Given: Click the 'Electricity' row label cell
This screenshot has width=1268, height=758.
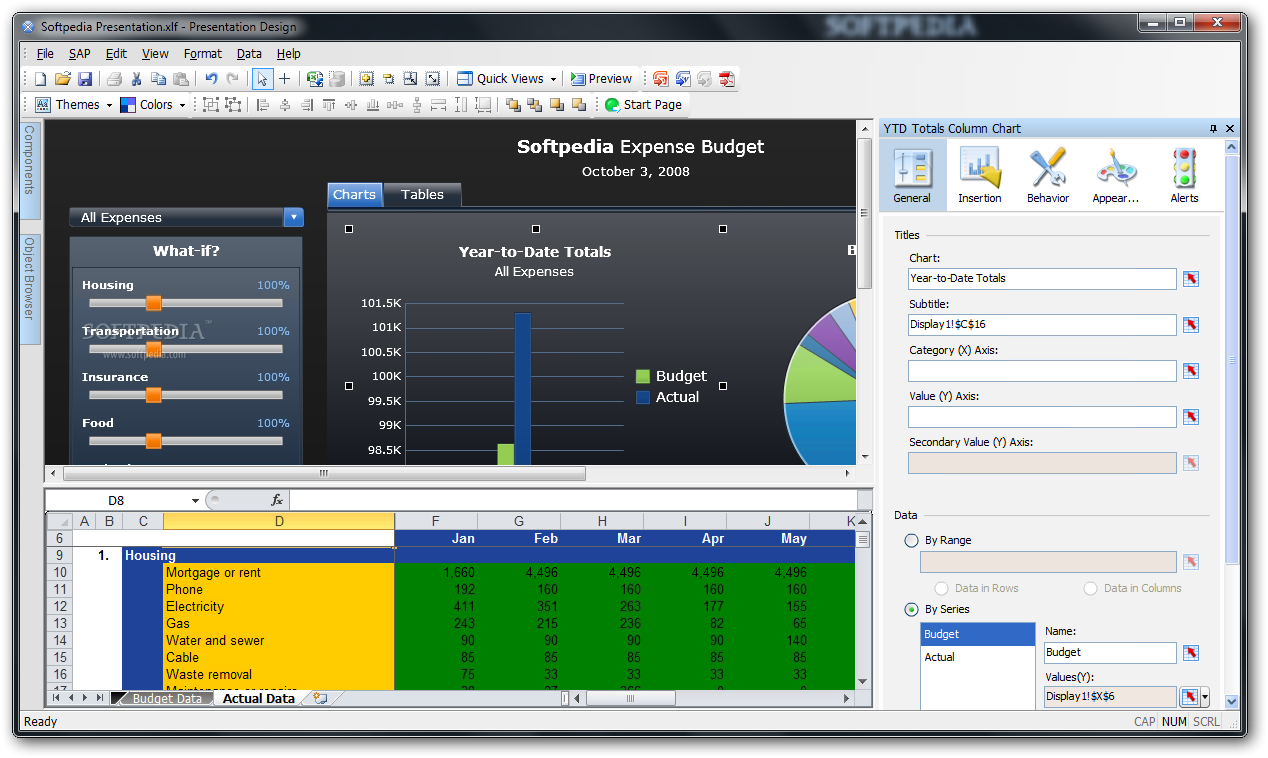Looking at the screenshot, I should point(279,607).
